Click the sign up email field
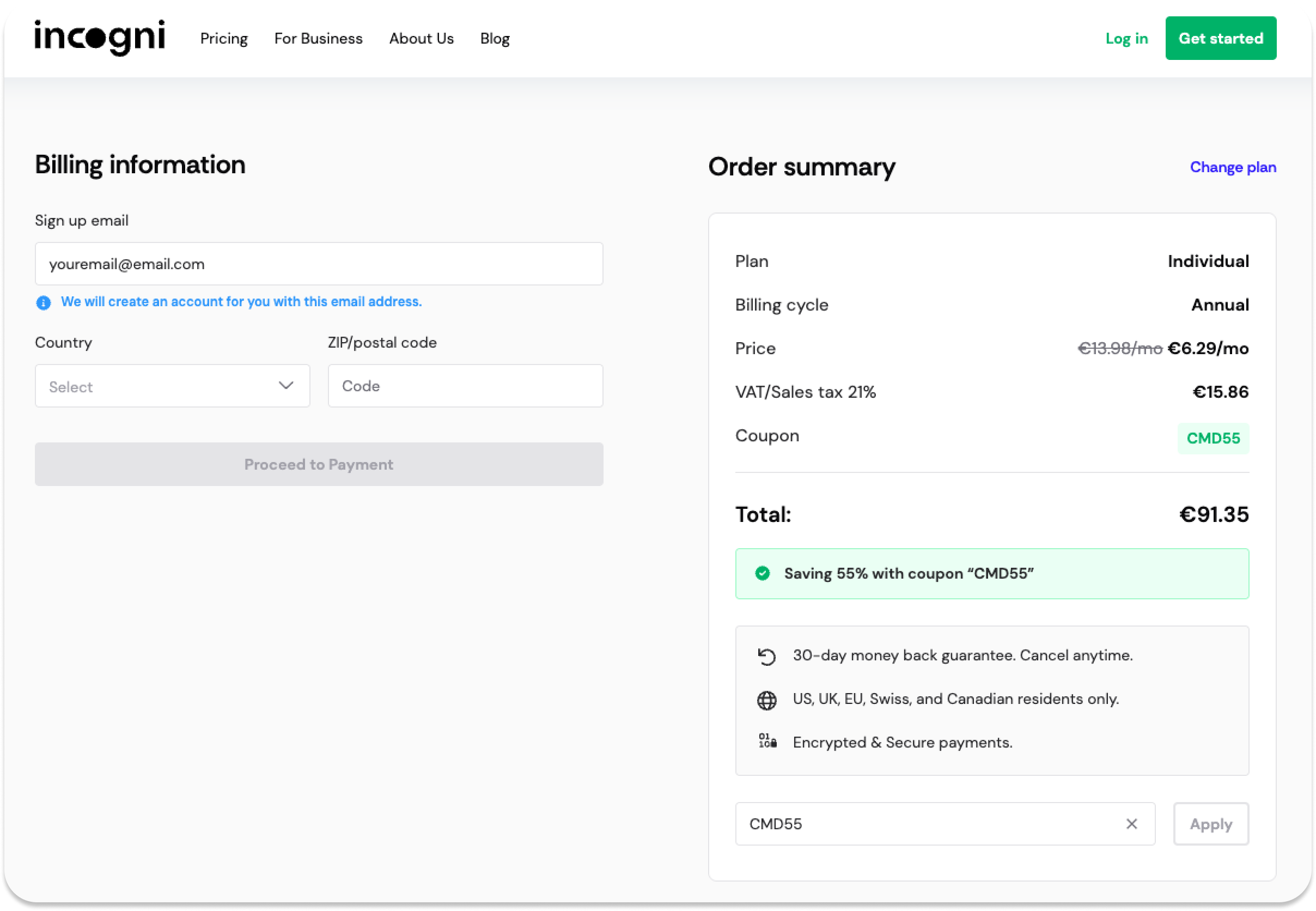 319,264
